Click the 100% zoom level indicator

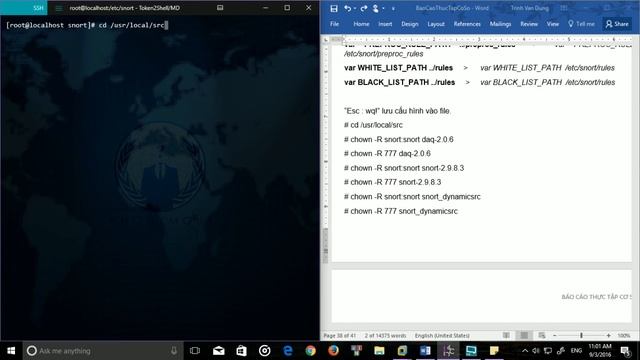coord(624,336)
